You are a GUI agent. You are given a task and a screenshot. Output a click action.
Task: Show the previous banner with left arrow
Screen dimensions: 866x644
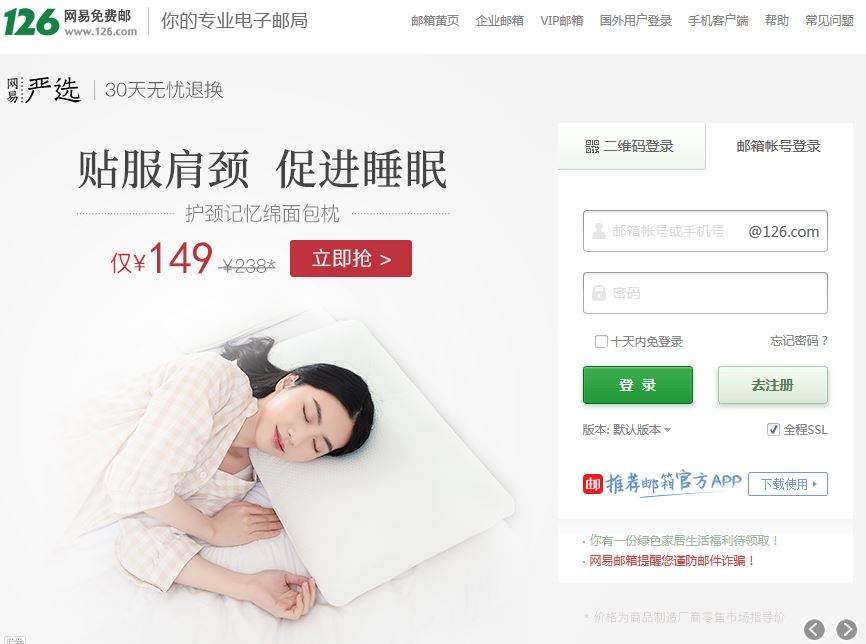click(x=814, y=629)
